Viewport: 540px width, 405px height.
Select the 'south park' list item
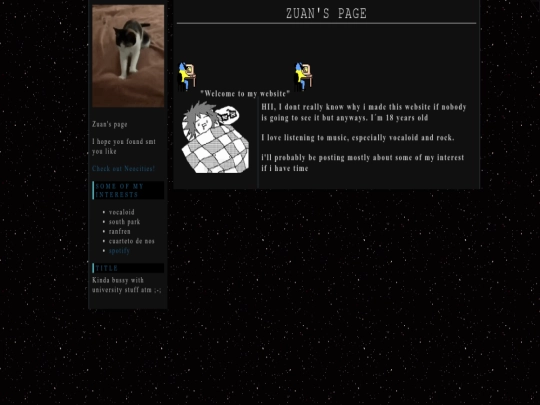[124, 222]
